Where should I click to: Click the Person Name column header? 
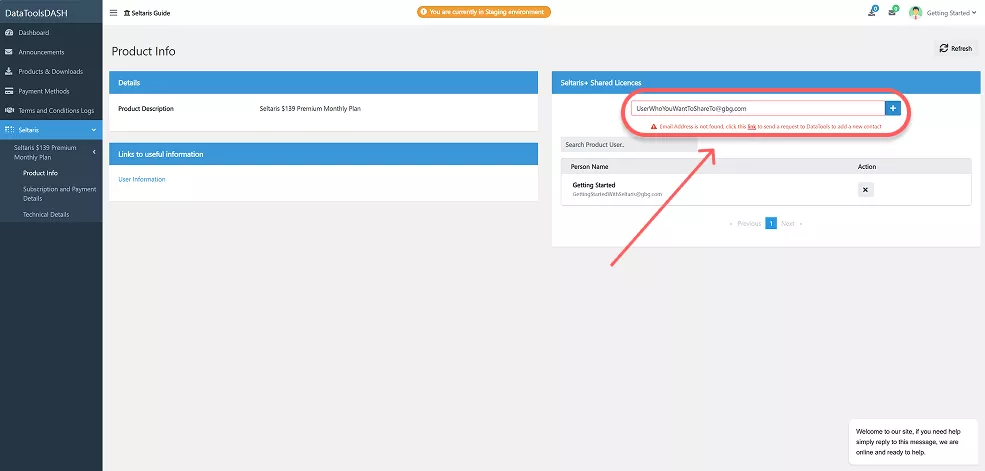[x=589, y=166]
